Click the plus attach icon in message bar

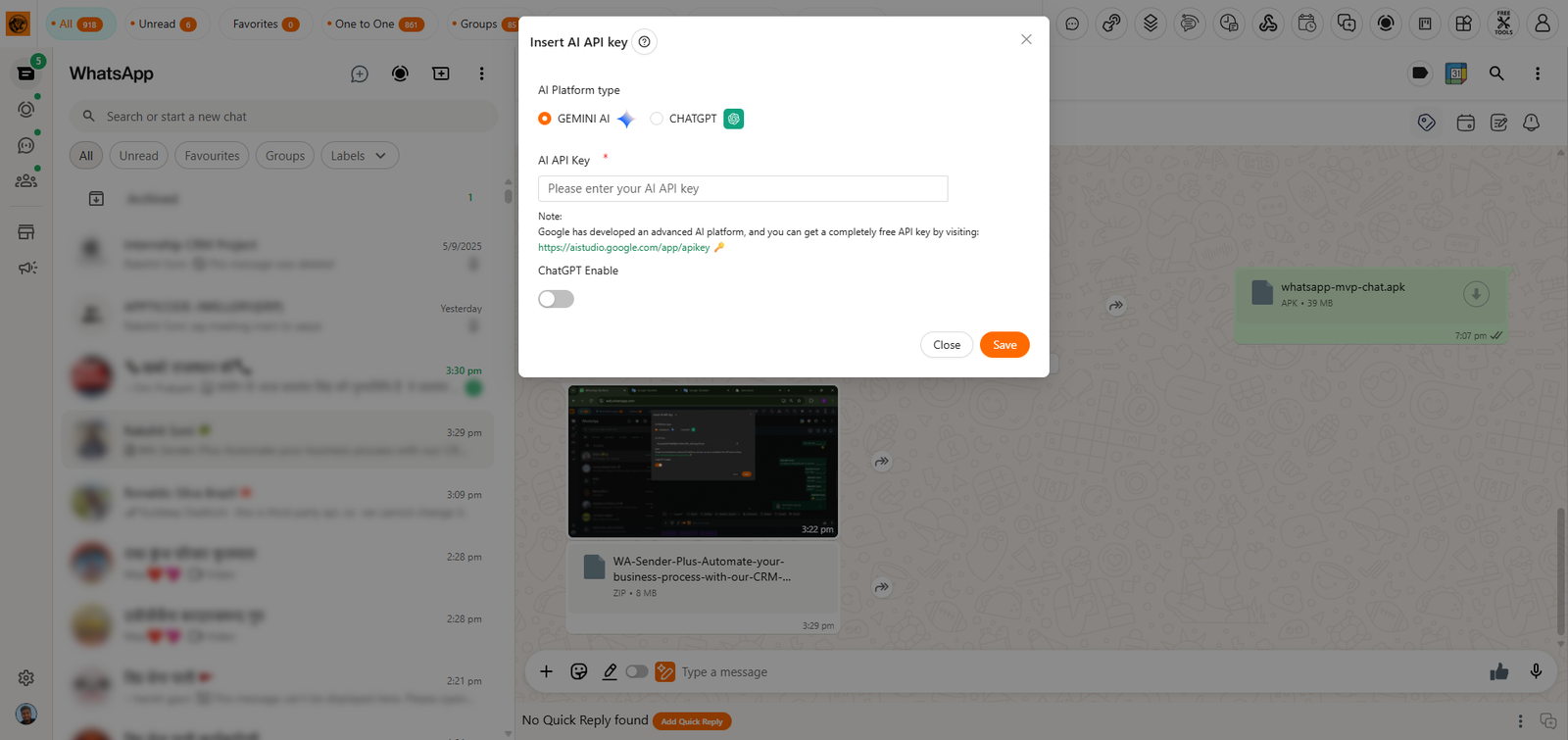(x=547, y=671)
